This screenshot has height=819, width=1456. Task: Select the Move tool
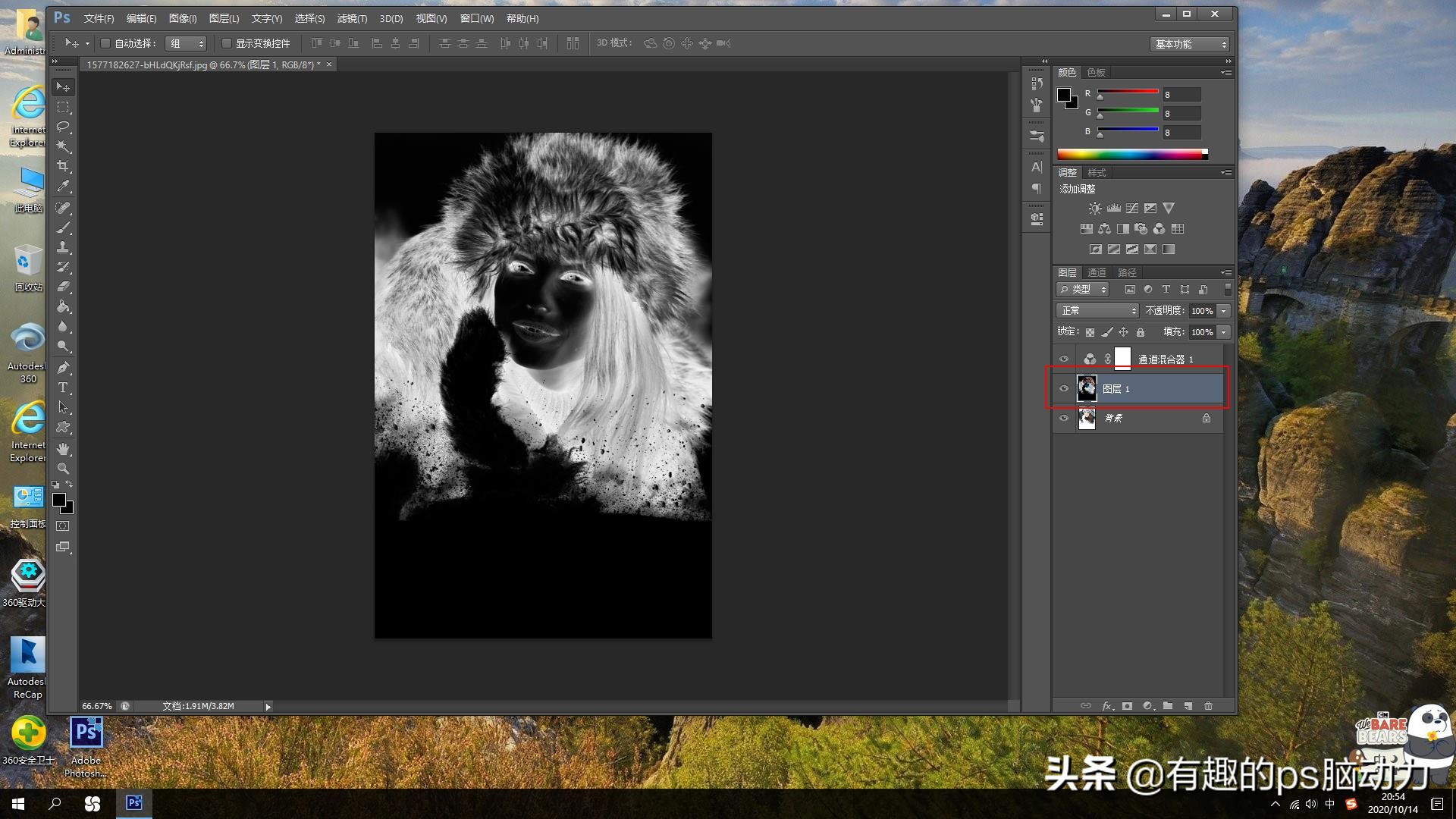click(63, 87)
